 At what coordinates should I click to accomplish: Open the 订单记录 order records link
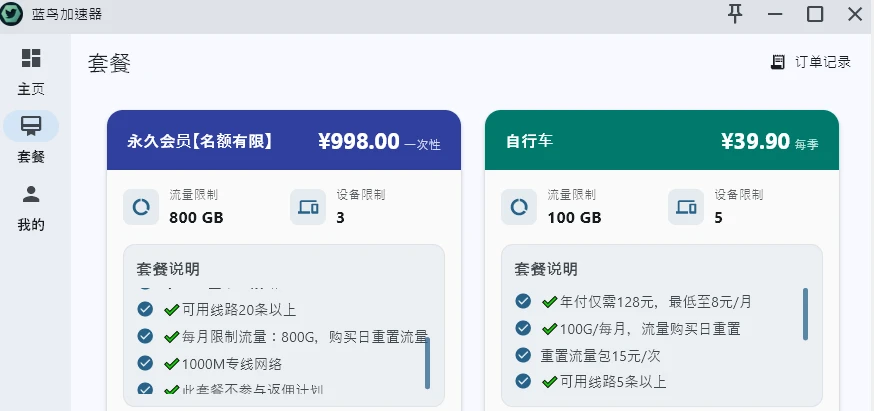pyautogui.click(x=822, y=62)
